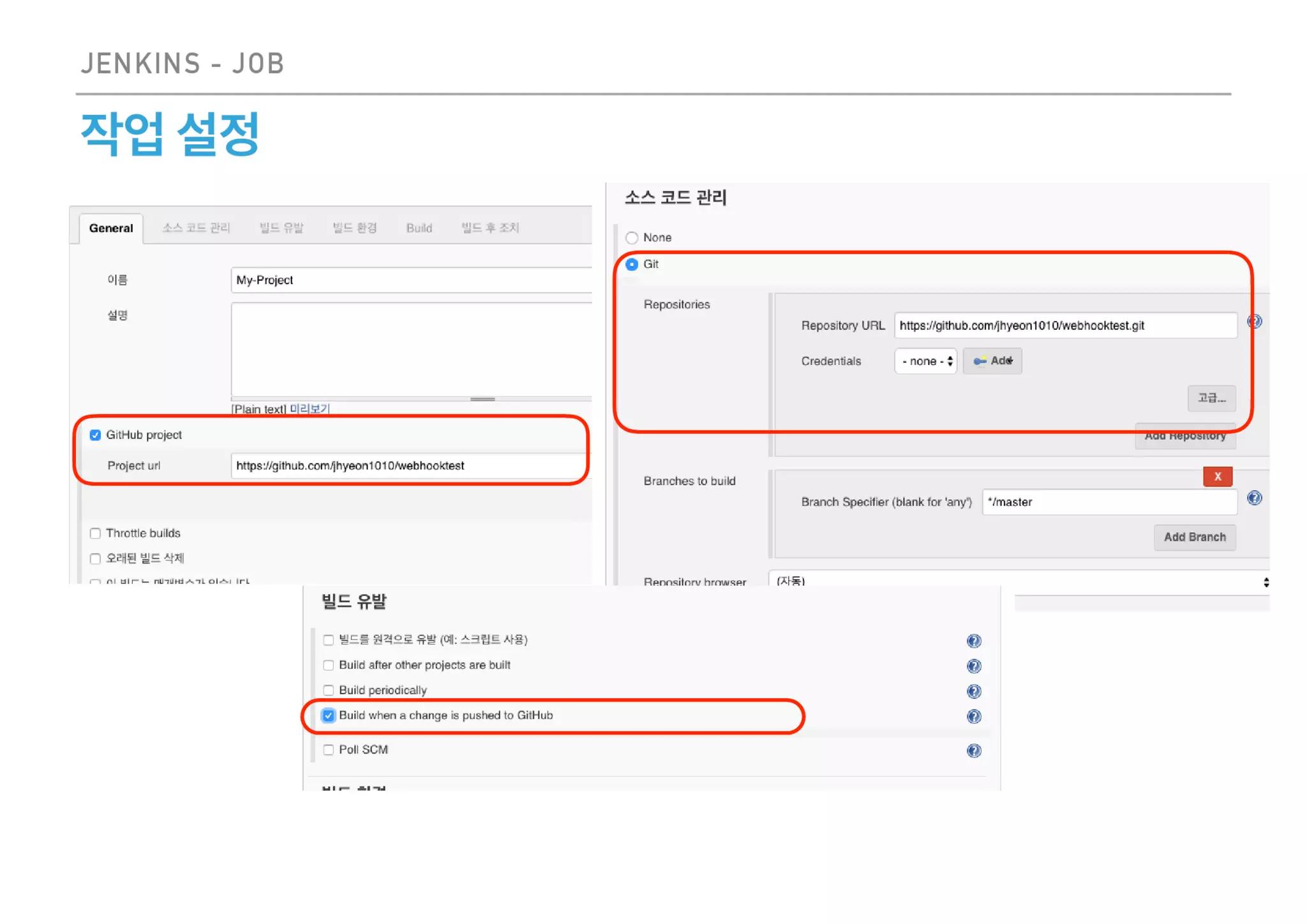
Task: Switch to the 빌드 후 조치 tab
Action: [490, 228]
